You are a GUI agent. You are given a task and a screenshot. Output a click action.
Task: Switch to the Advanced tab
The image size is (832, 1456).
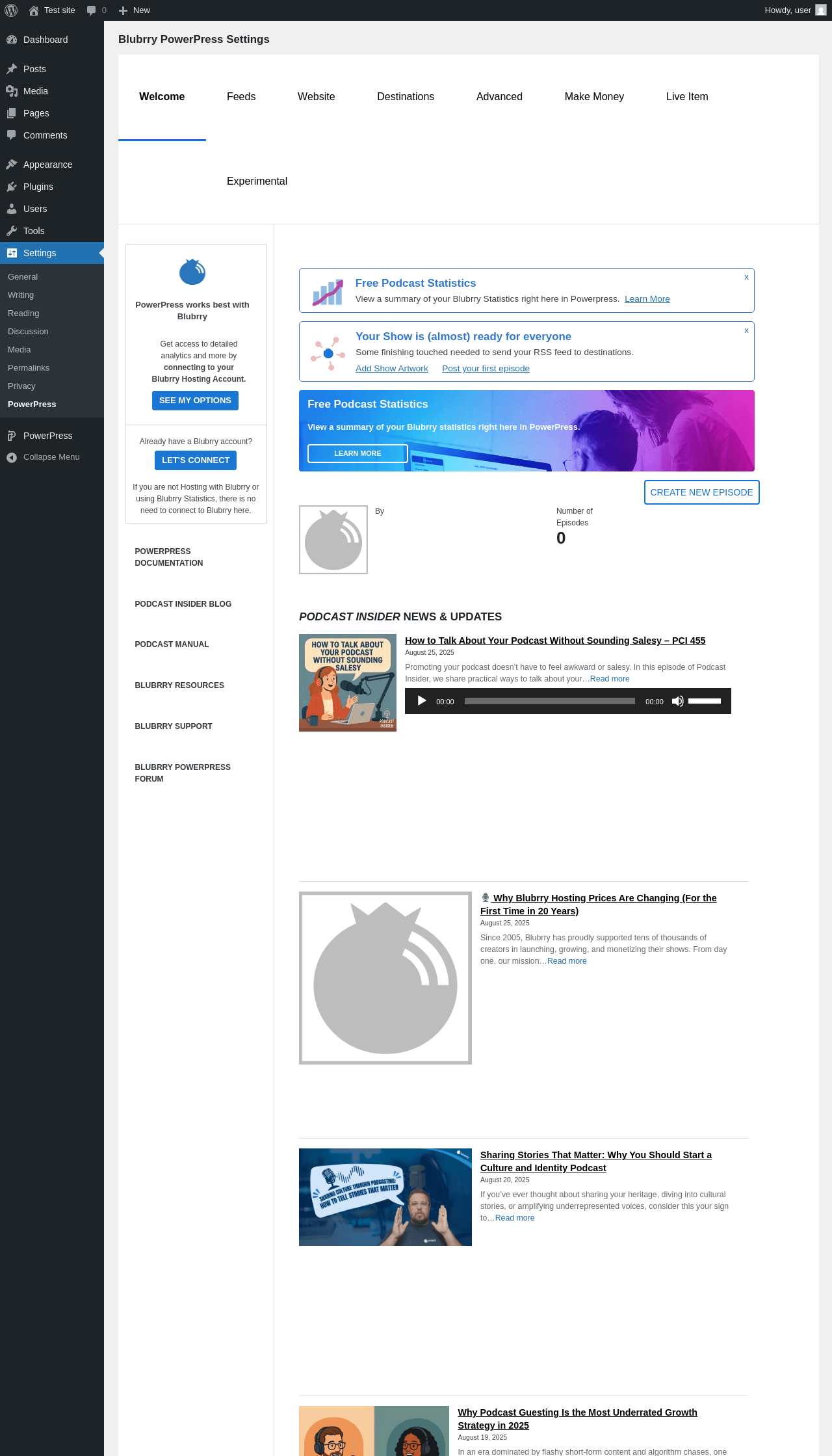pos(499,97)
